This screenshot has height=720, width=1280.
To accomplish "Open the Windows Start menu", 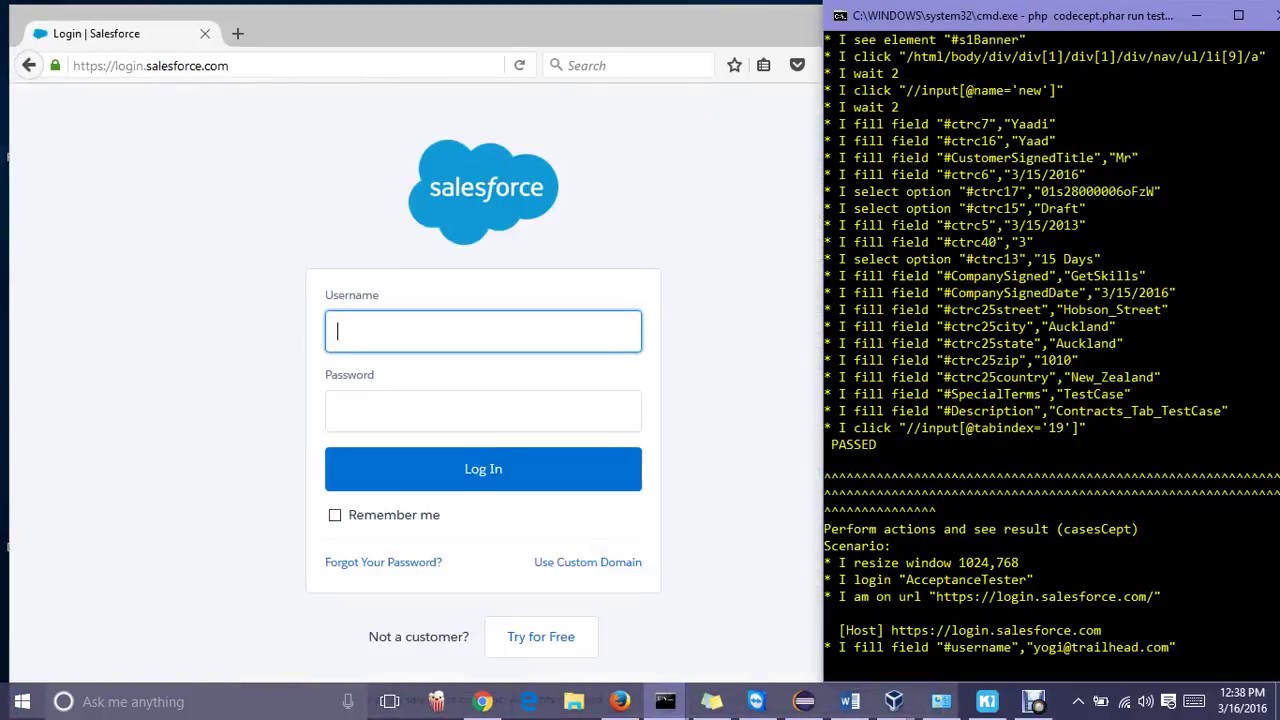I will (x=22, y=701).
